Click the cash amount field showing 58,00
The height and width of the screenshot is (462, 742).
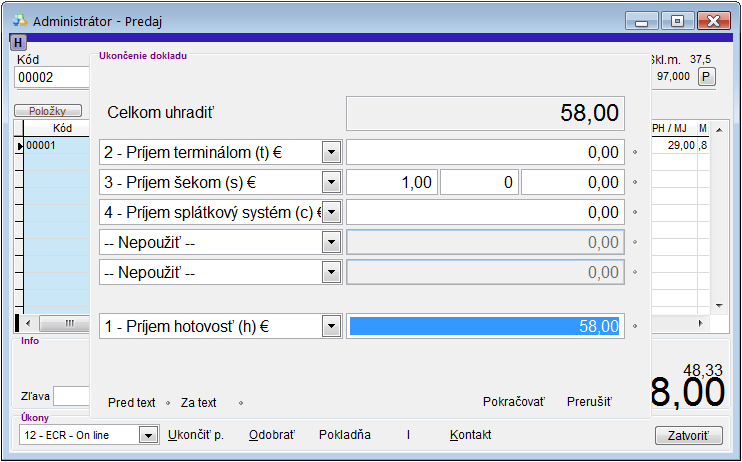pos(485,326)
